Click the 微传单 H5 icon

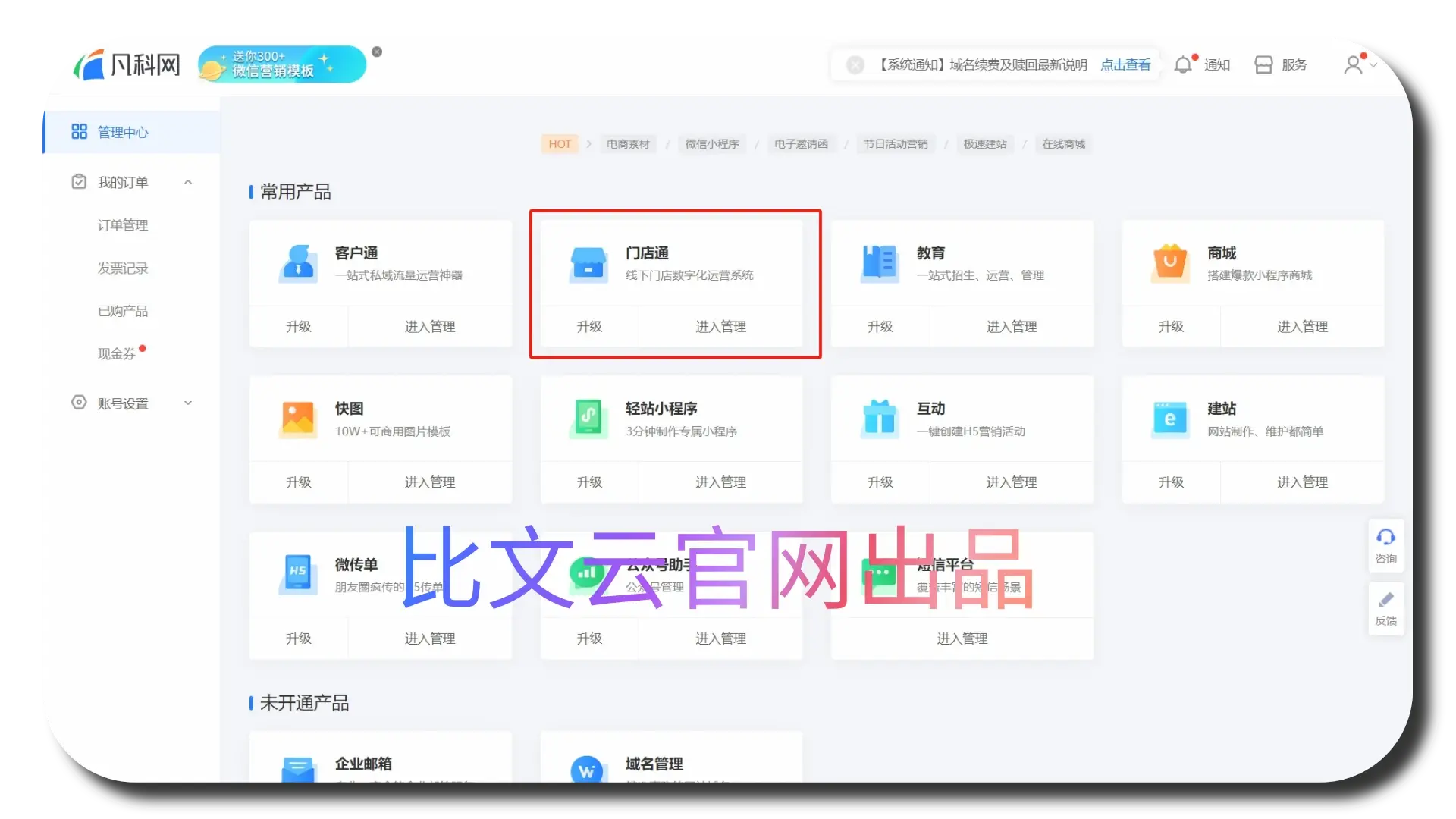299,576
